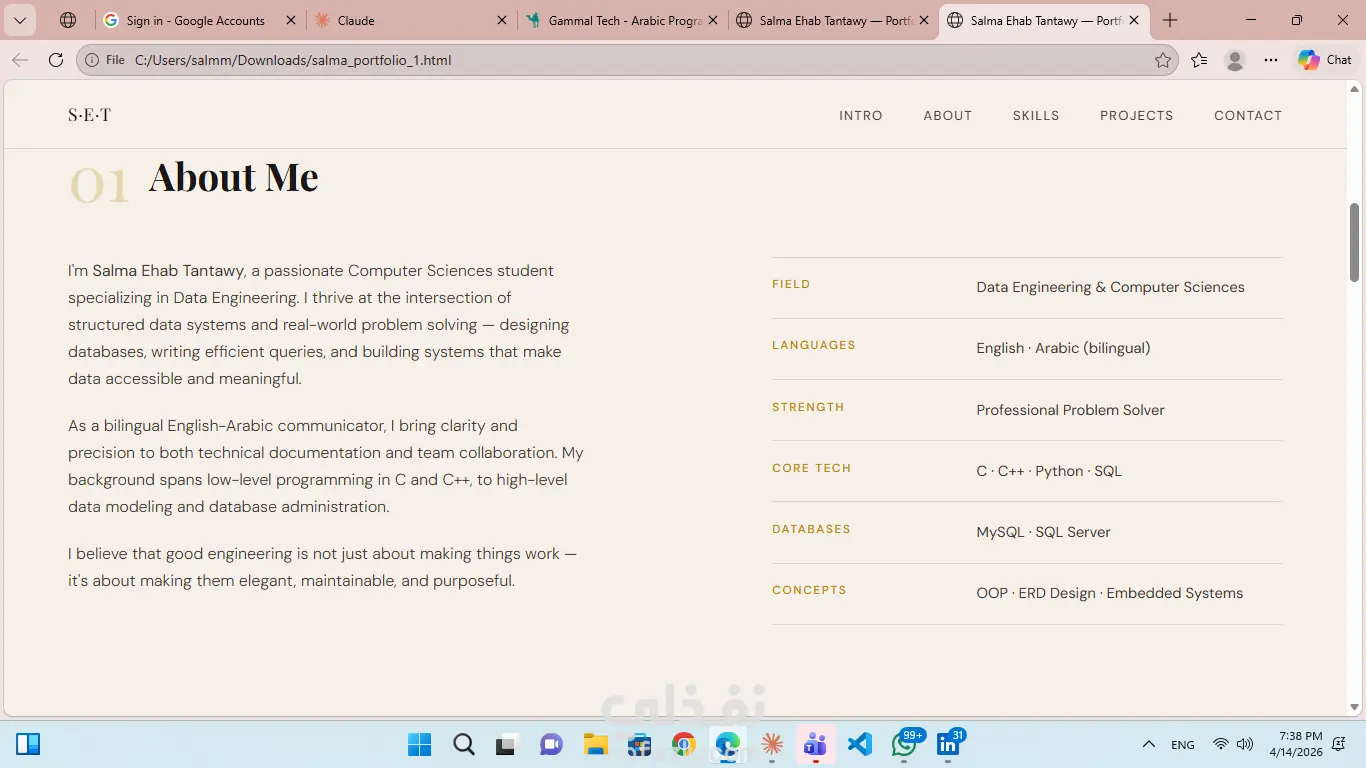Screen dimensions: 1366x768
Task: Open Settings and more menu
Action: tap(1271, 60)
